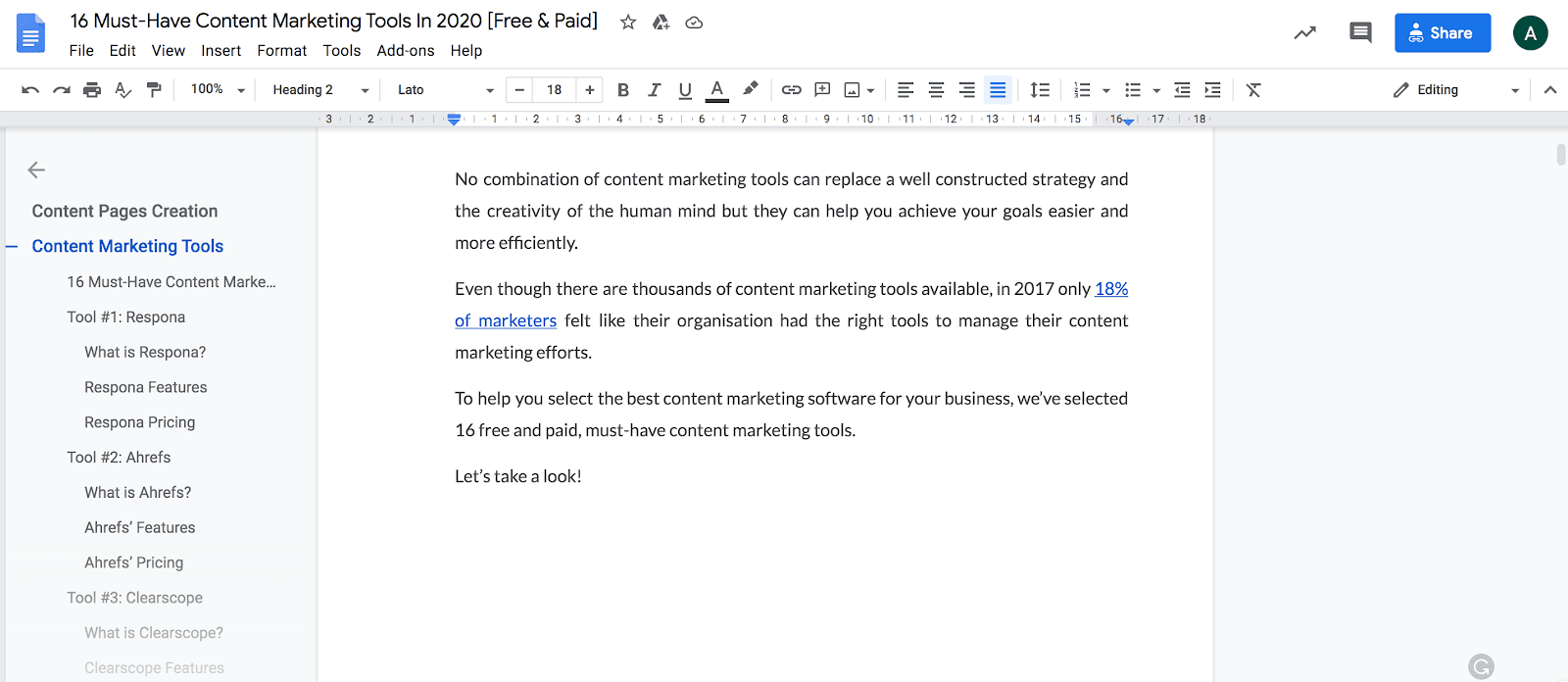Viewport: 1568px width, 682px height.
Task: Open the Format menu
Action: [x=282, y=51]
